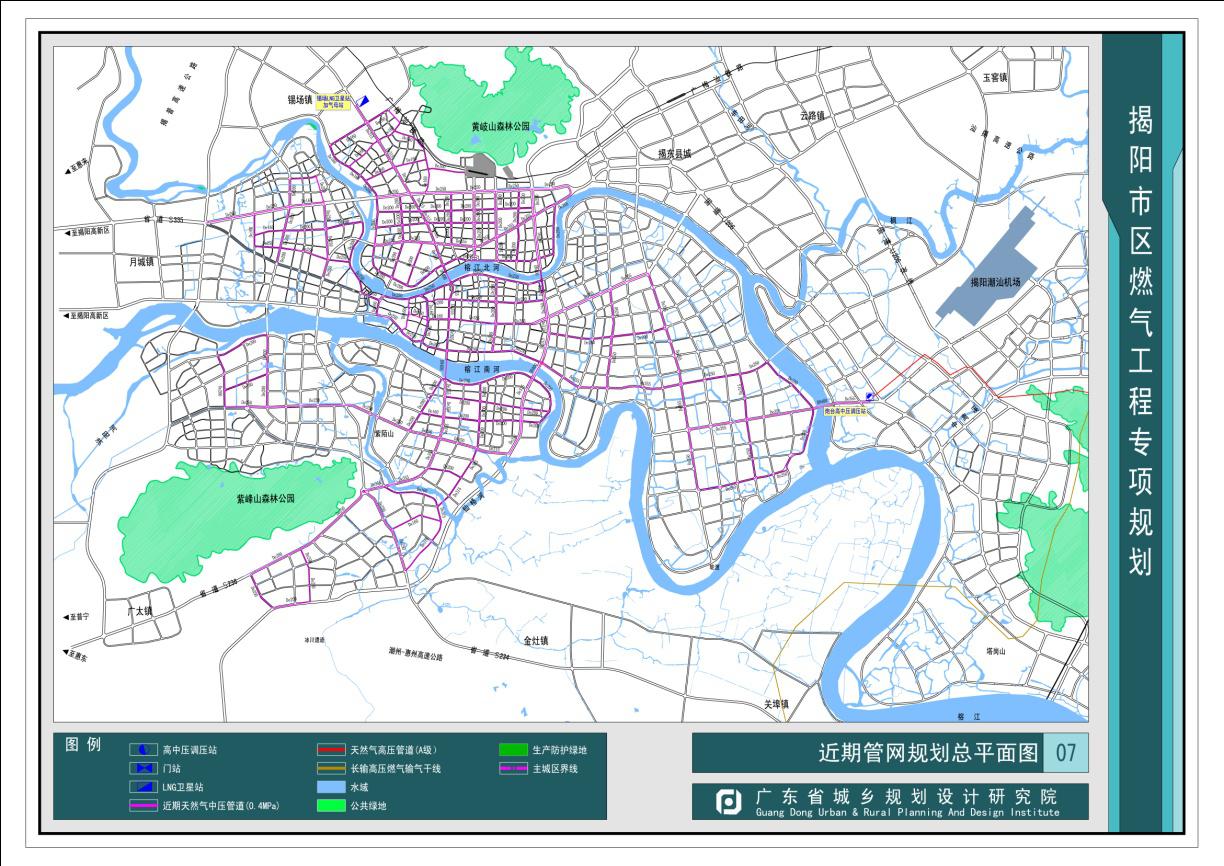Click the 近期管网规划总平面图 title bar
The image size is (1224, 866).
pyautogui.click(x=867, y=753)
